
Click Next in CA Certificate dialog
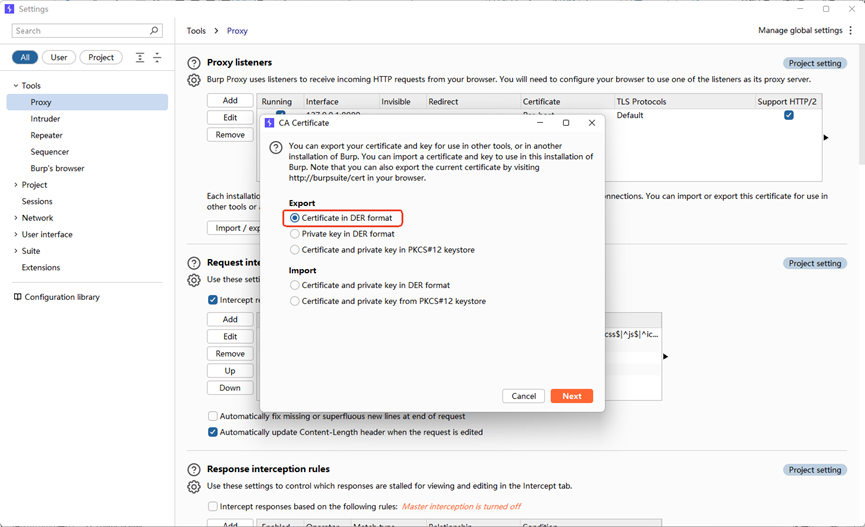pos(572,396)
